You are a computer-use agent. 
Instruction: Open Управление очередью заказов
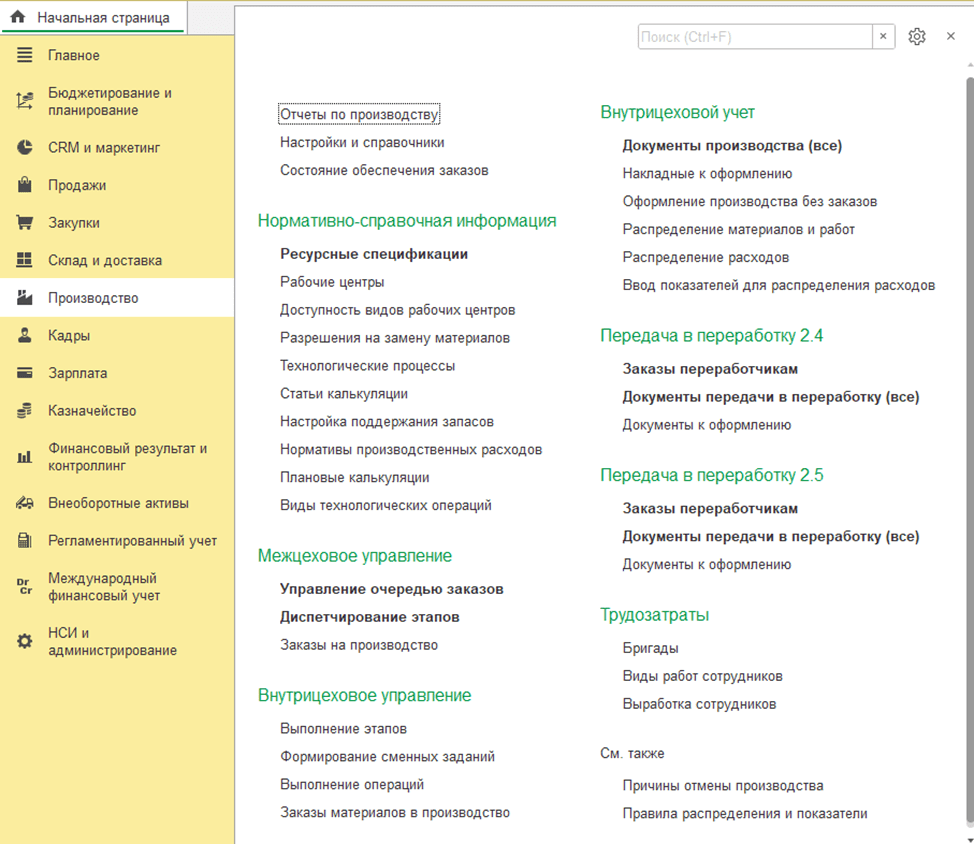point(391,589)
